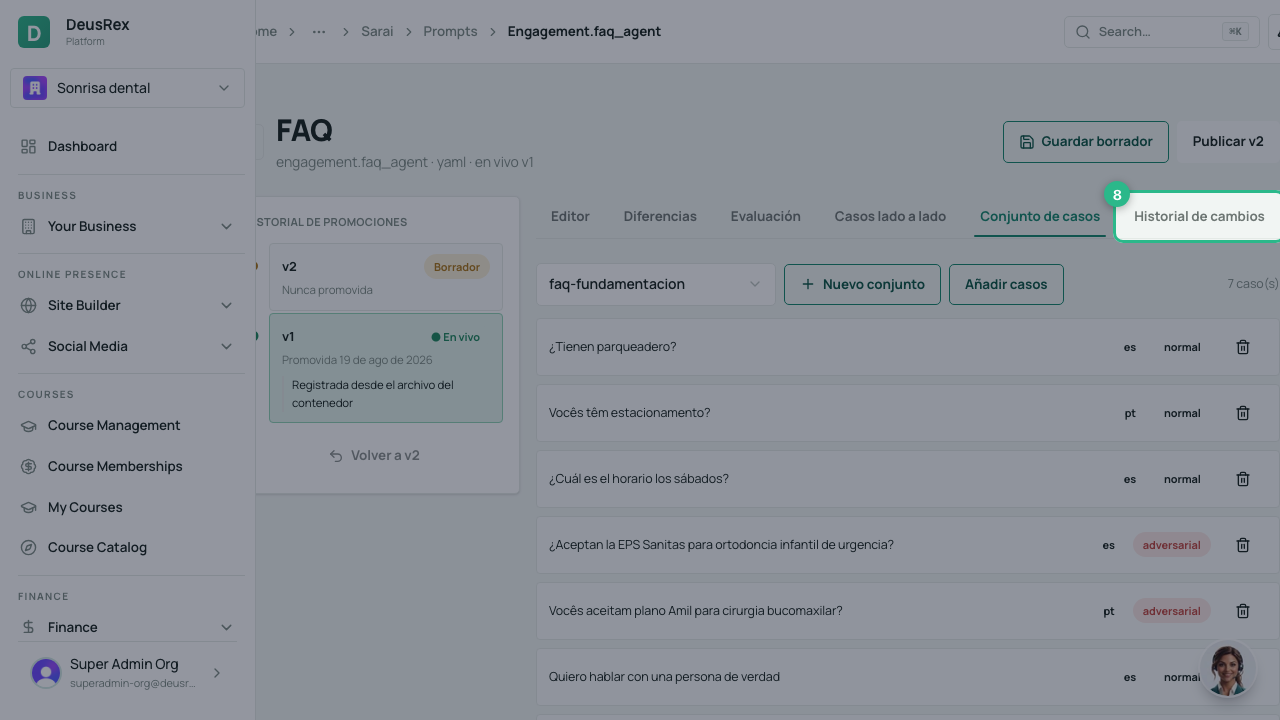This screenshot has width=1280, height=720.
Task: Click the save icon in Guardar borrador
Action: [x=1026, y=142]
